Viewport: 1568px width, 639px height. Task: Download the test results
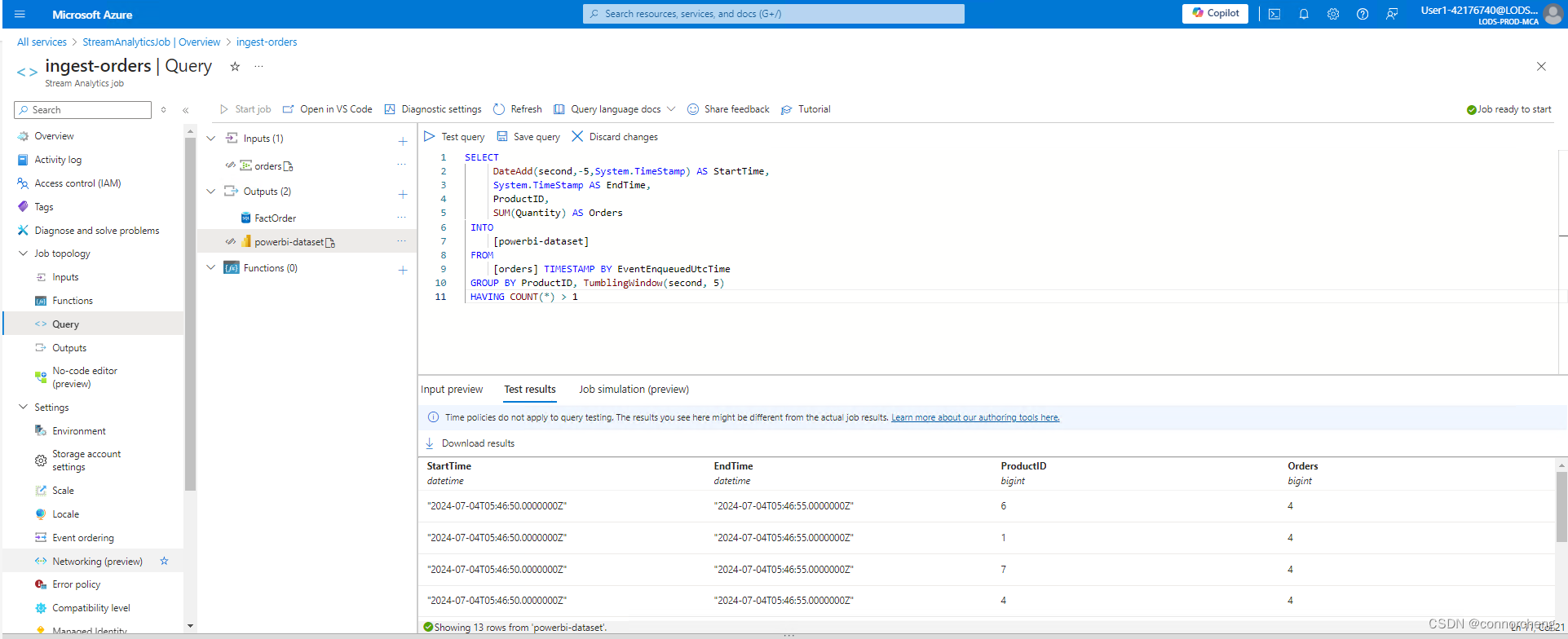tap(470, 443)
